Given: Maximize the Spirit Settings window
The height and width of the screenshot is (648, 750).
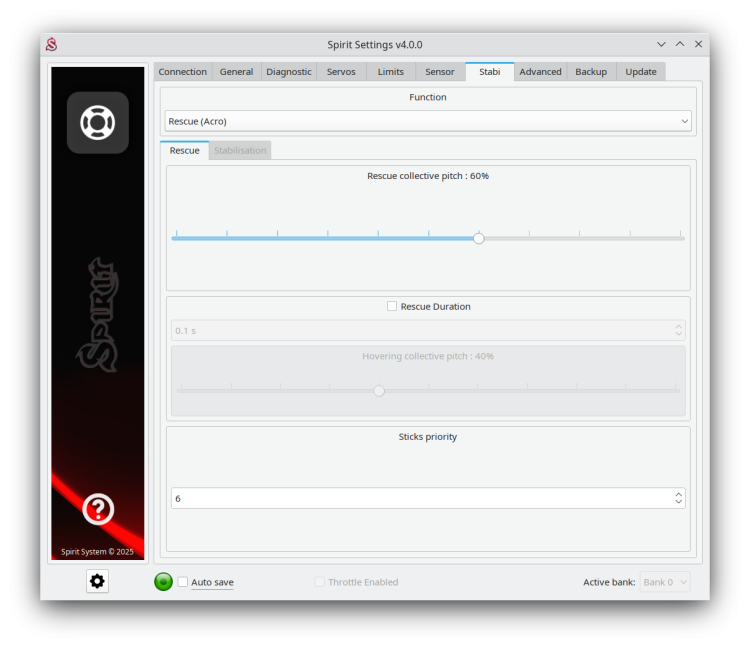Looking at the screenshot, I should coord(680,44).
